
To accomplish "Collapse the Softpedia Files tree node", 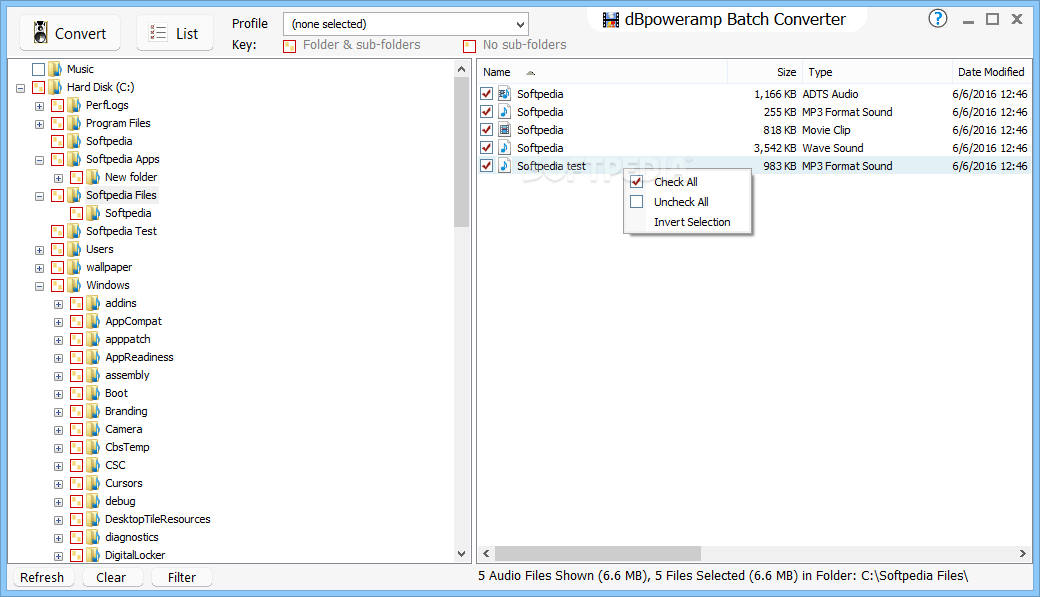I will click(x=39, y=196).
